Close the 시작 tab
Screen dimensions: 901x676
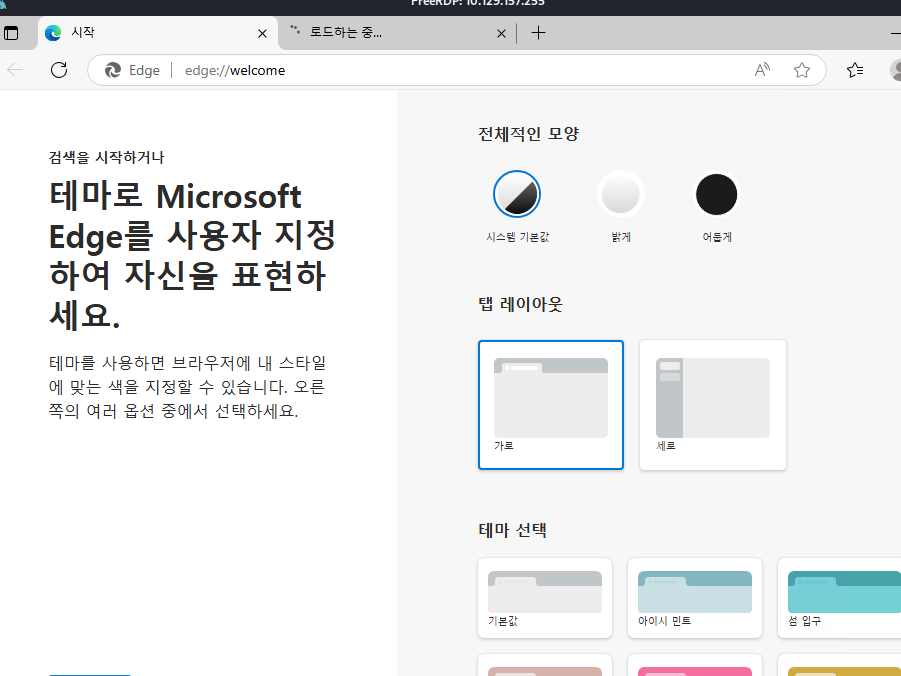point(262,33)
